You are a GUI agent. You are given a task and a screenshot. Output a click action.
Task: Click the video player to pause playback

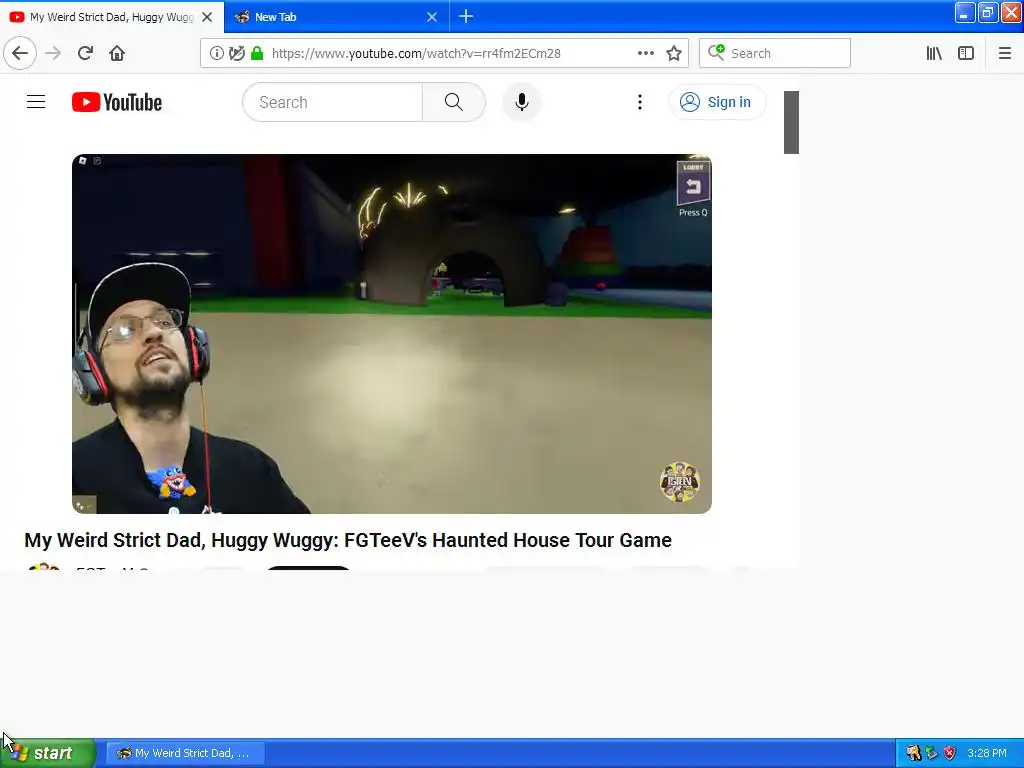tap(392, 334)
